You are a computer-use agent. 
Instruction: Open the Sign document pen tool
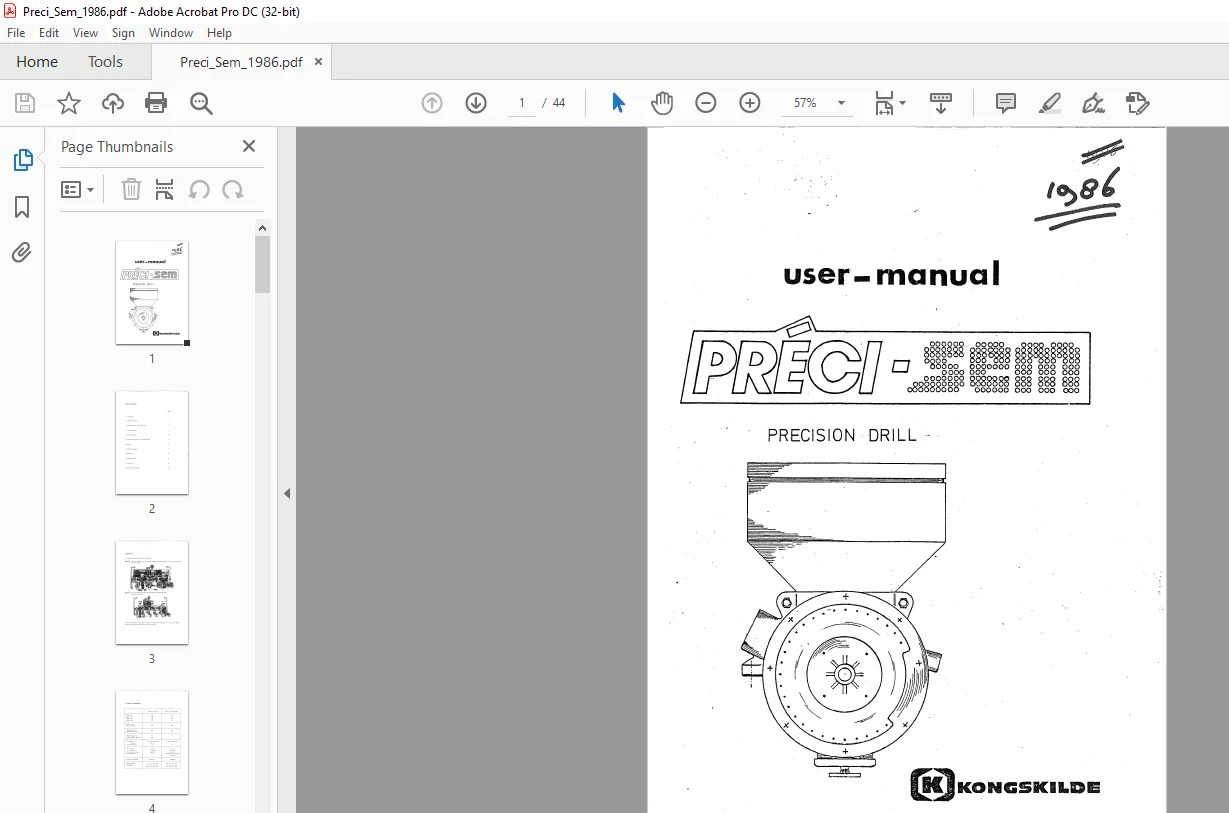(1094, 103)
